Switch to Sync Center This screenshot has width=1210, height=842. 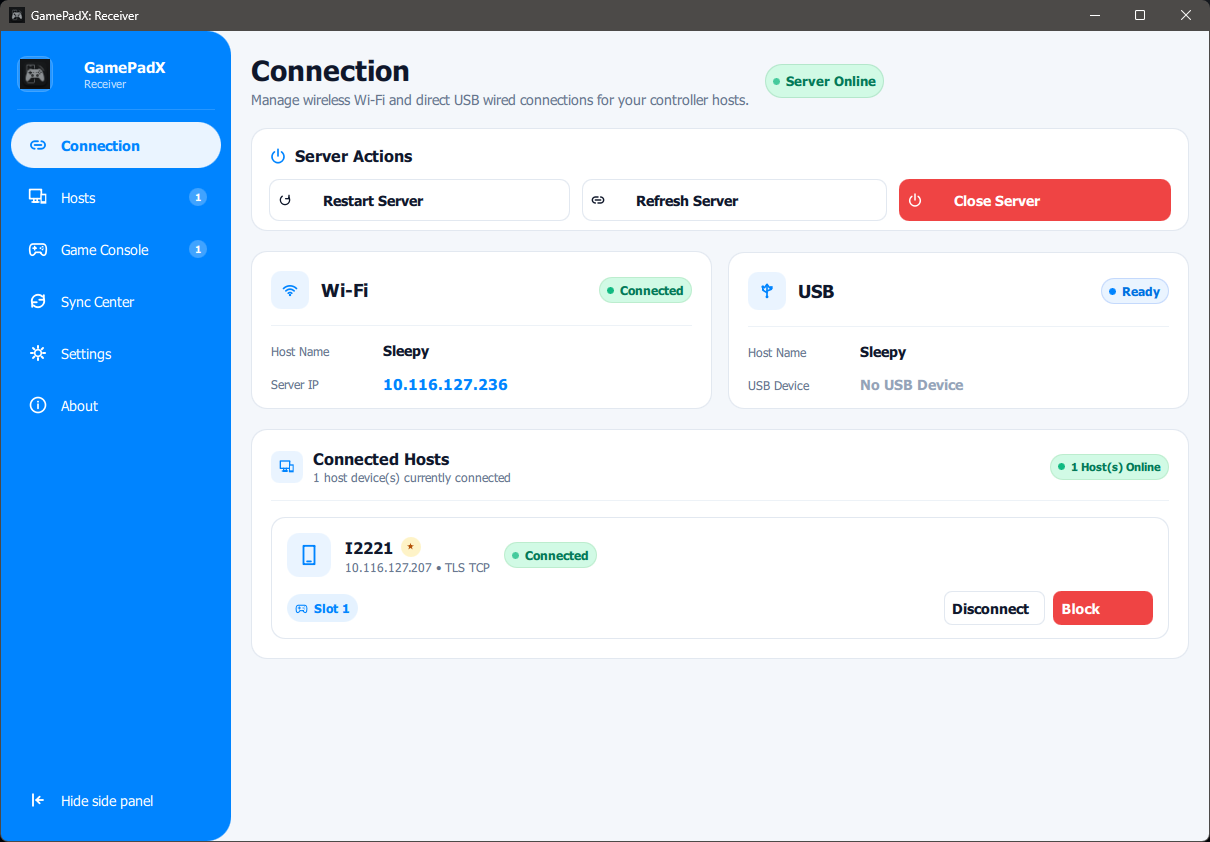116,302
